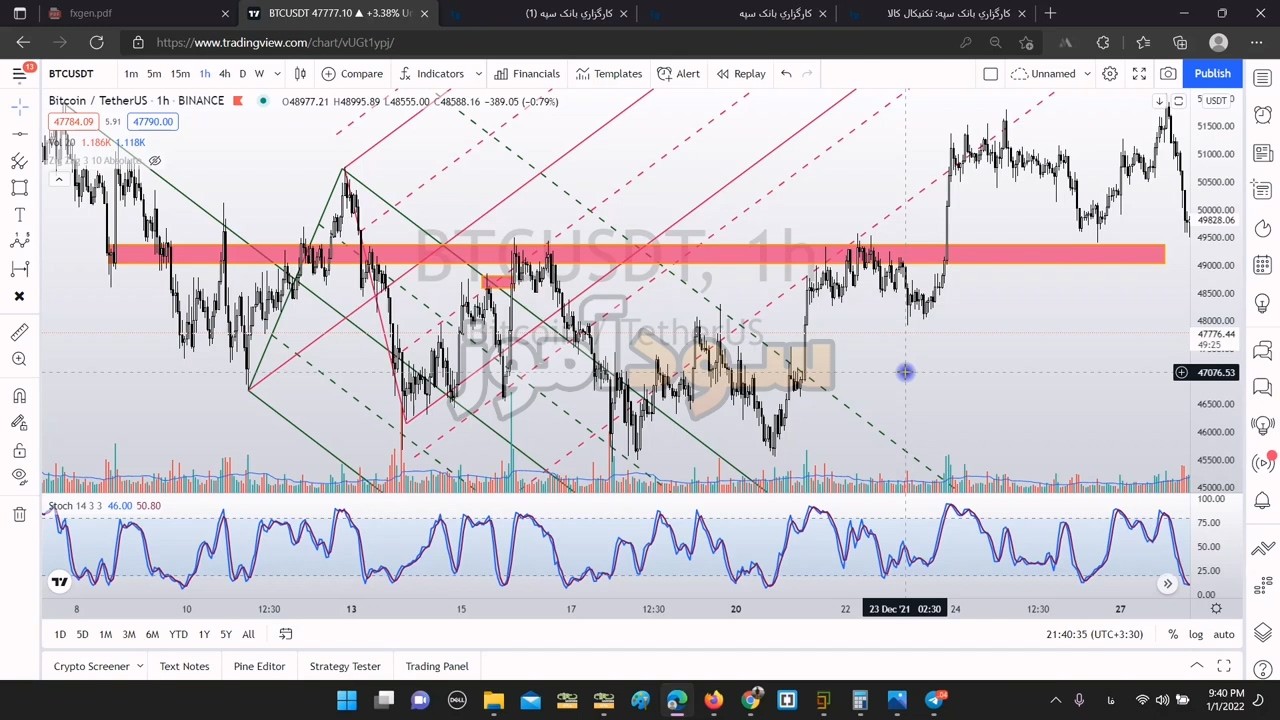Start bar Replay mode

point(740,73)
